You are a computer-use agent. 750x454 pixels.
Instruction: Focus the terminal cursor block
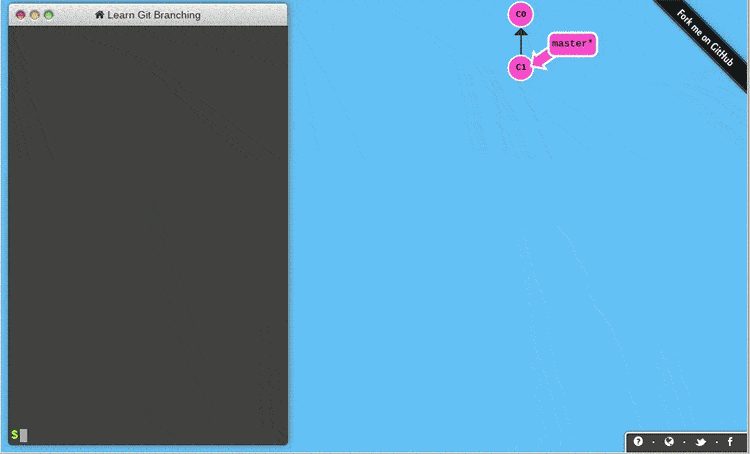pos(24,435)
